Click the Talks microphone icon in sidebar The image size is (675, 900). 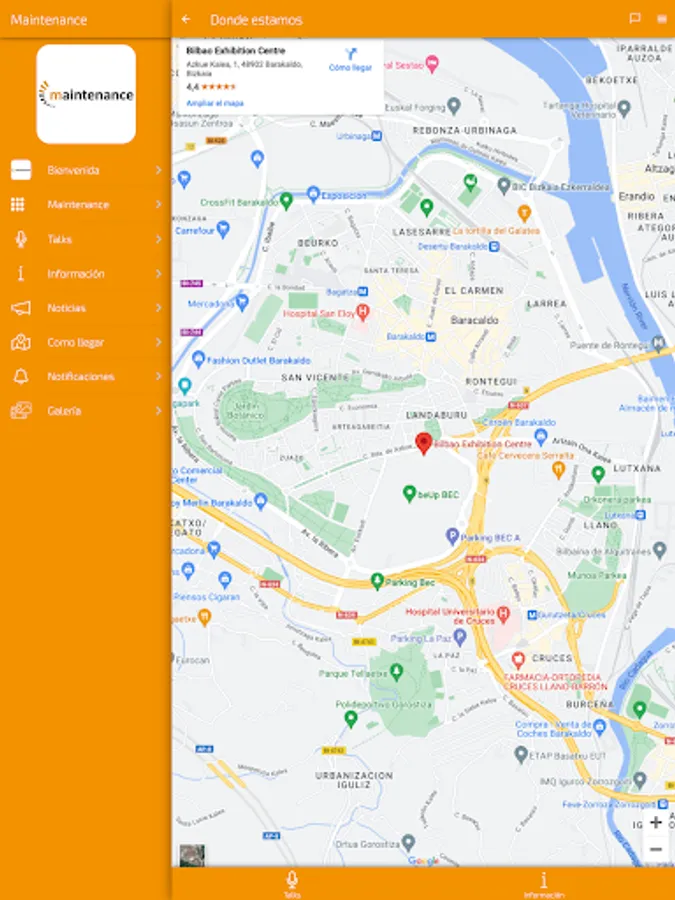pos(21,239)
